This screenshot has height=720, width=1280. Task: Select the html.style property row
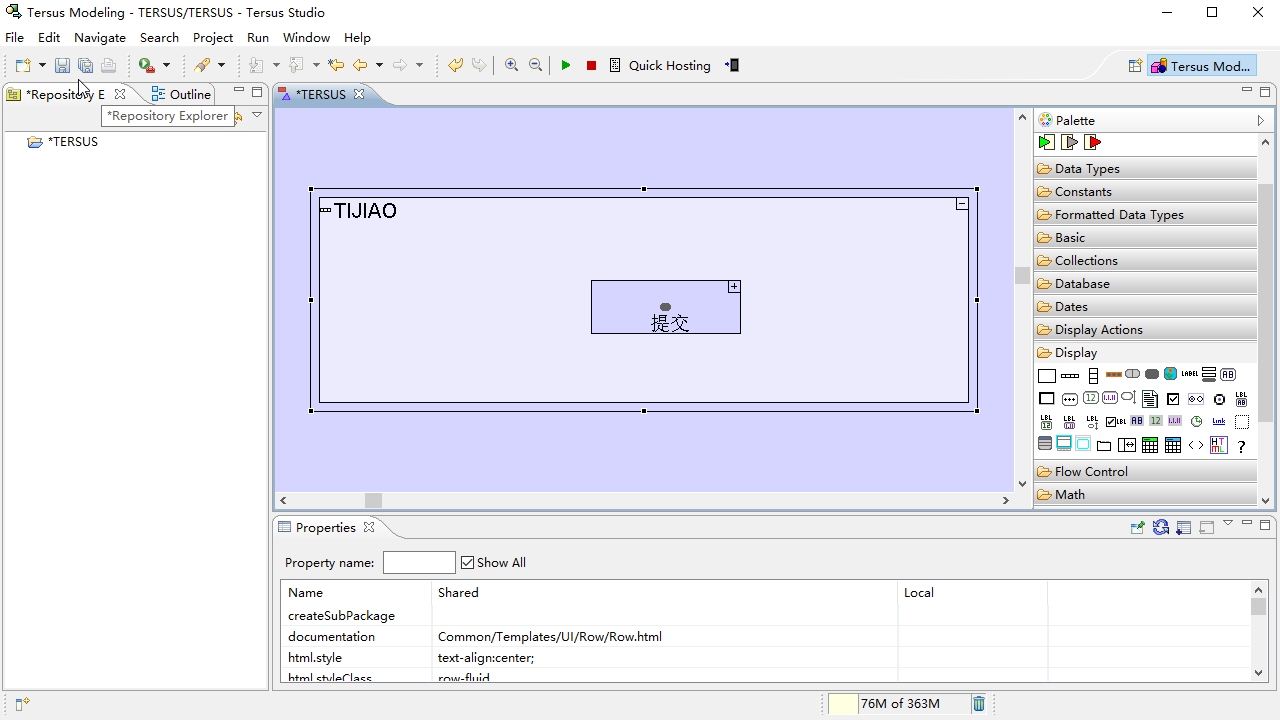pos(765,658)
